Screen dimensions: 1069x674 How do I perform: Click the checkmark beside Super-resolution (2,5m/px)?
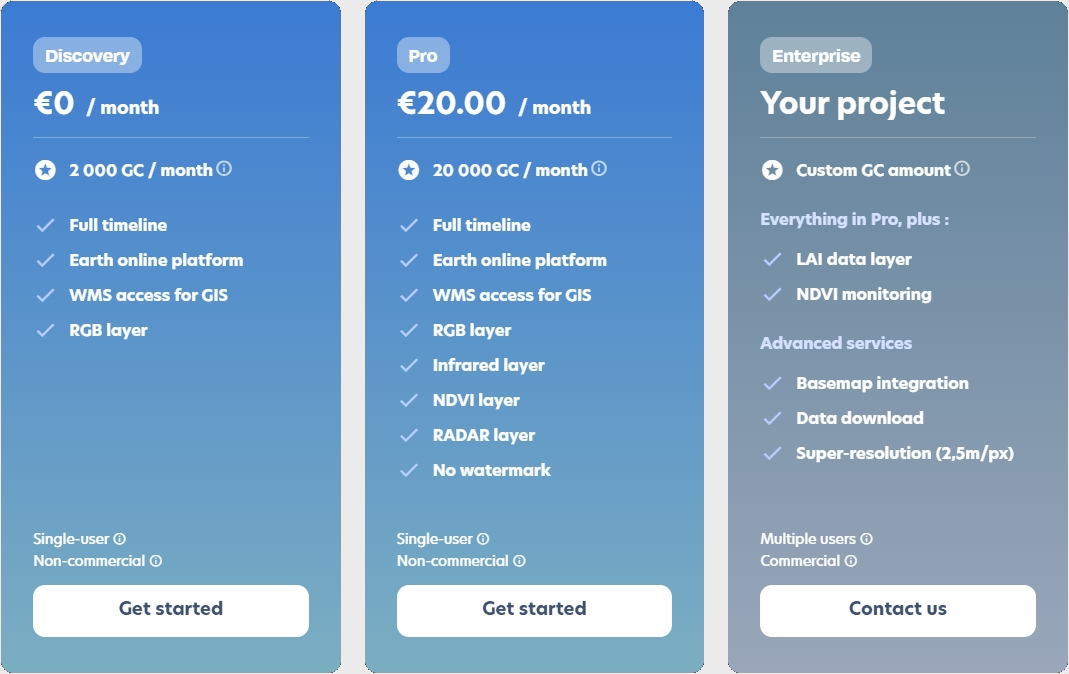pos(772,453)
